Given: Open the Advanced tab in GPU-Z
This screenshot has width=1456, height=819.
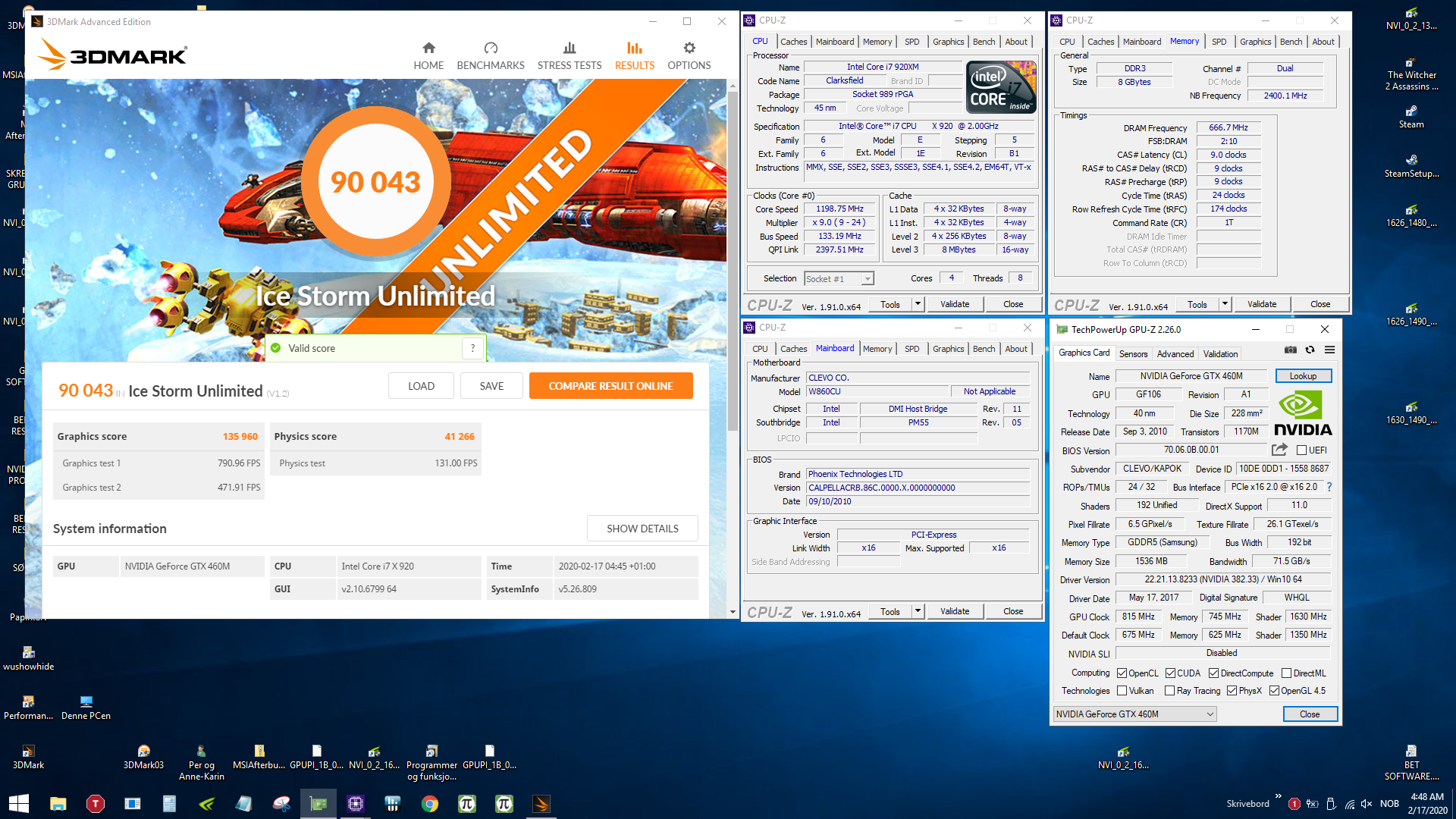Looking at the screenshot, I should click(1175, 354).
